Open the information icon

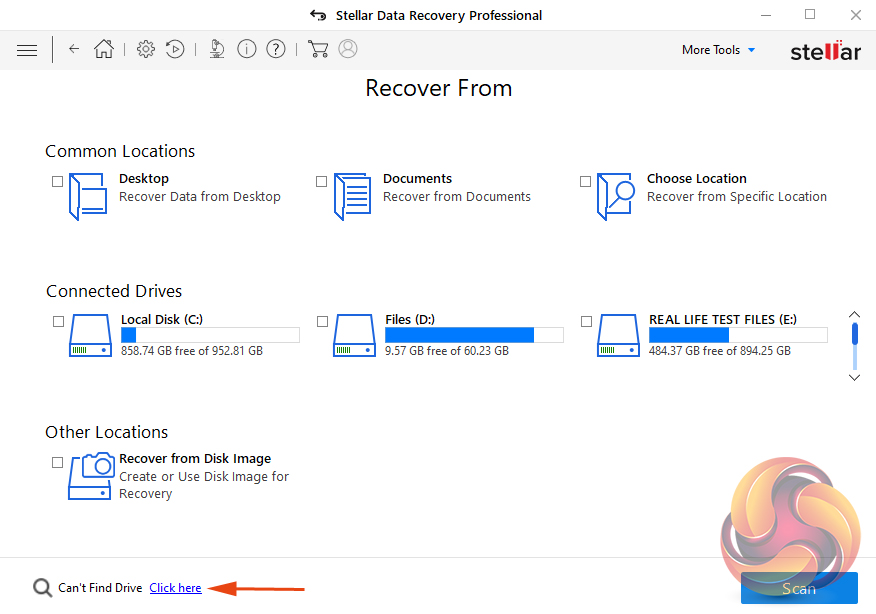pyautogui.click(x=246, y=49)
